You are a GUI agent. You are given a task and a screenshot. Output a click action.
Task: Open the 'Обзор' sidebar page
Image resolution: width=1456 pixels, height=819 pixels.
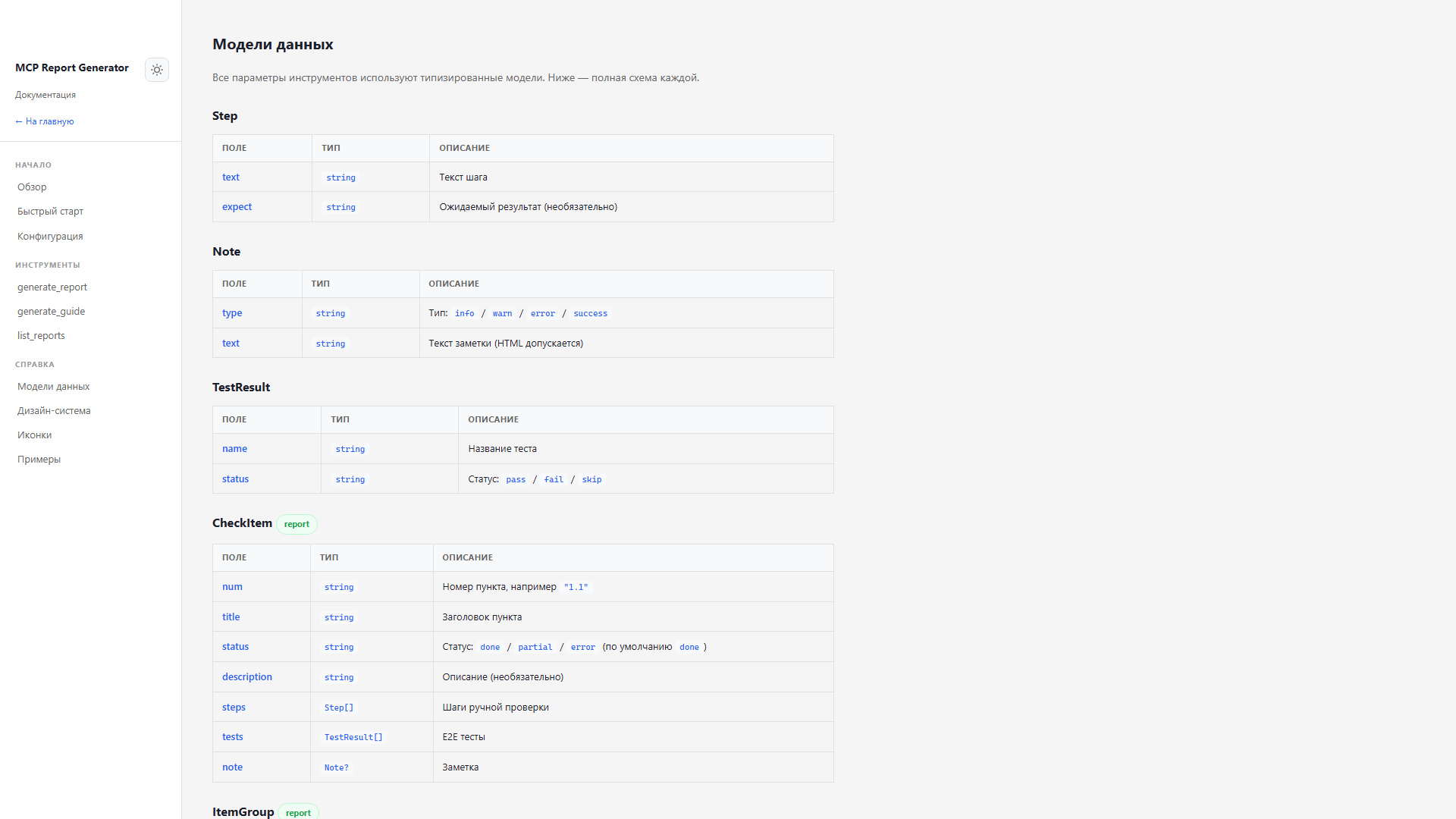point(32,187)
